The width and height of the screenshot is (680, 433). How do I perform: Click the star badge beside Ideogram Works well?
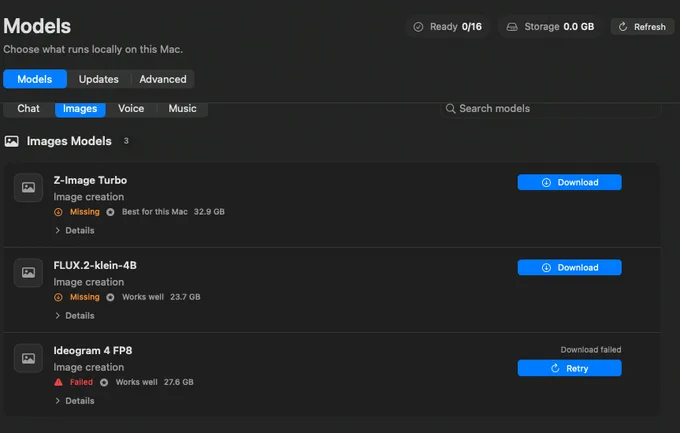point(104,382)
